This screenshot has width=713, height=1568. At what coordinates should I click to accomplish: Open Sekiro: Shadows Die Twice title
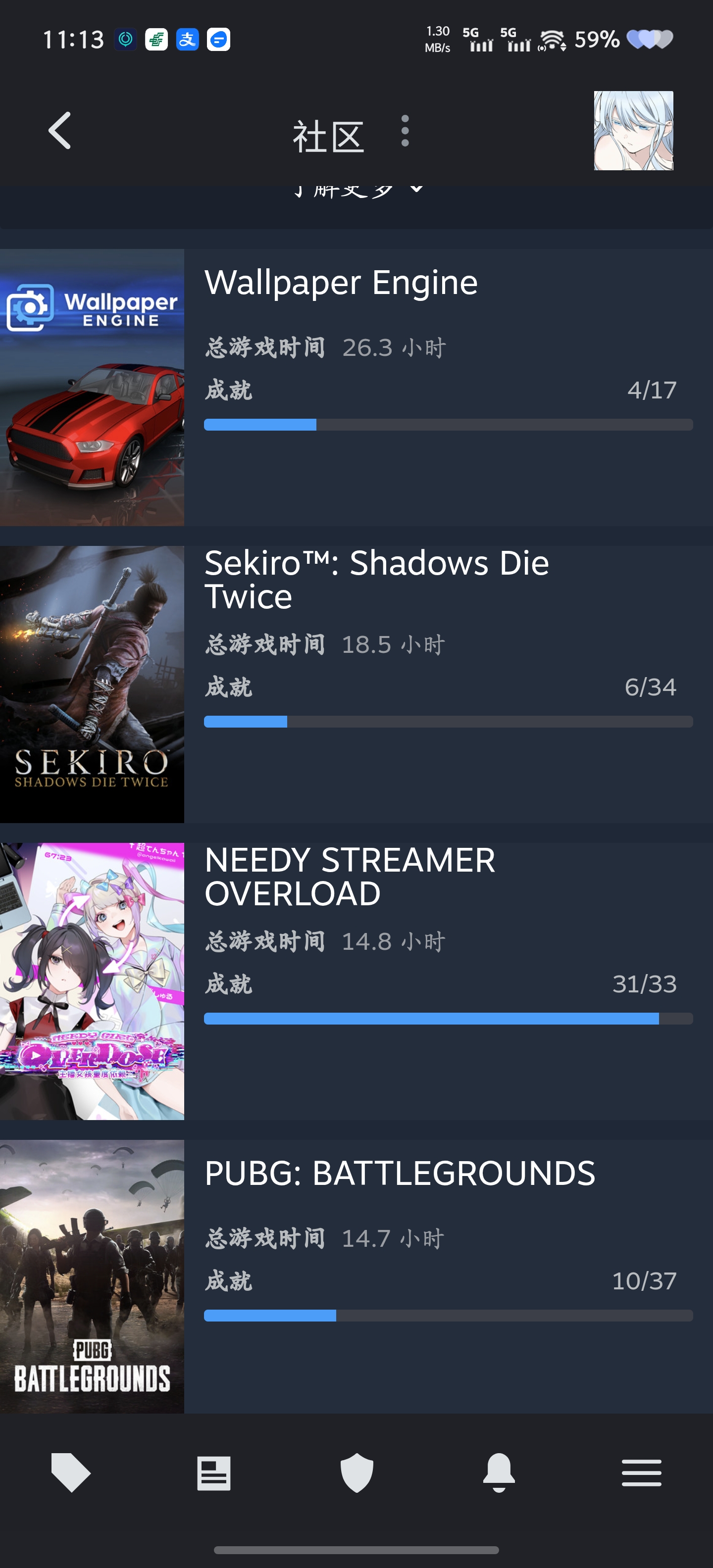point(377,580)
